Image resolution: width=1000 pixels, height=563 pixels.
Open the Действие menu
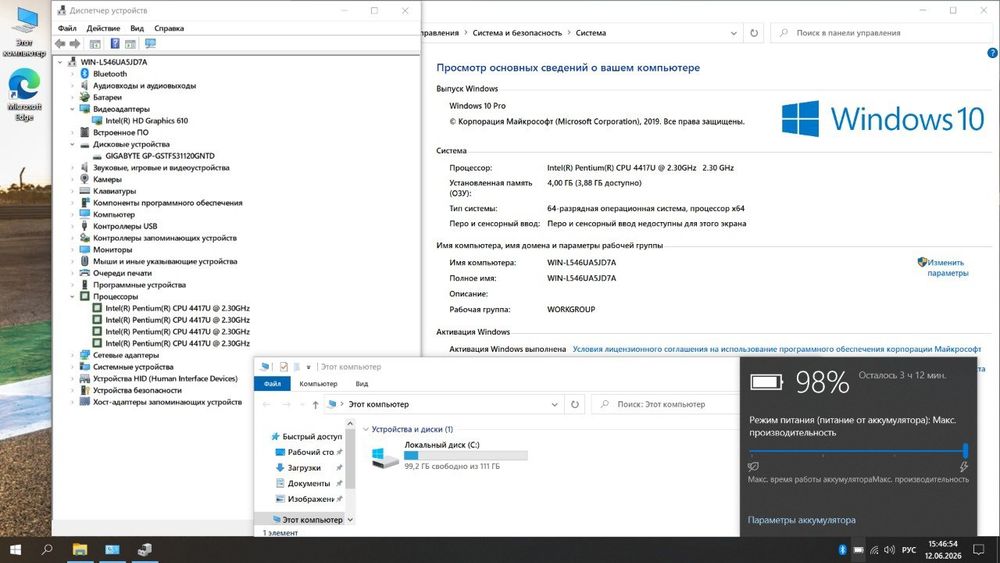pyautogui.click(x=103, y=28)
